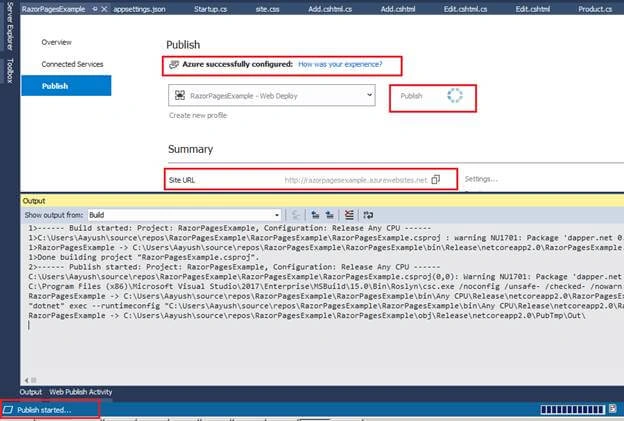Click the publish profile icon in the dropdown

pyautogui.click(x=180, y=95)
